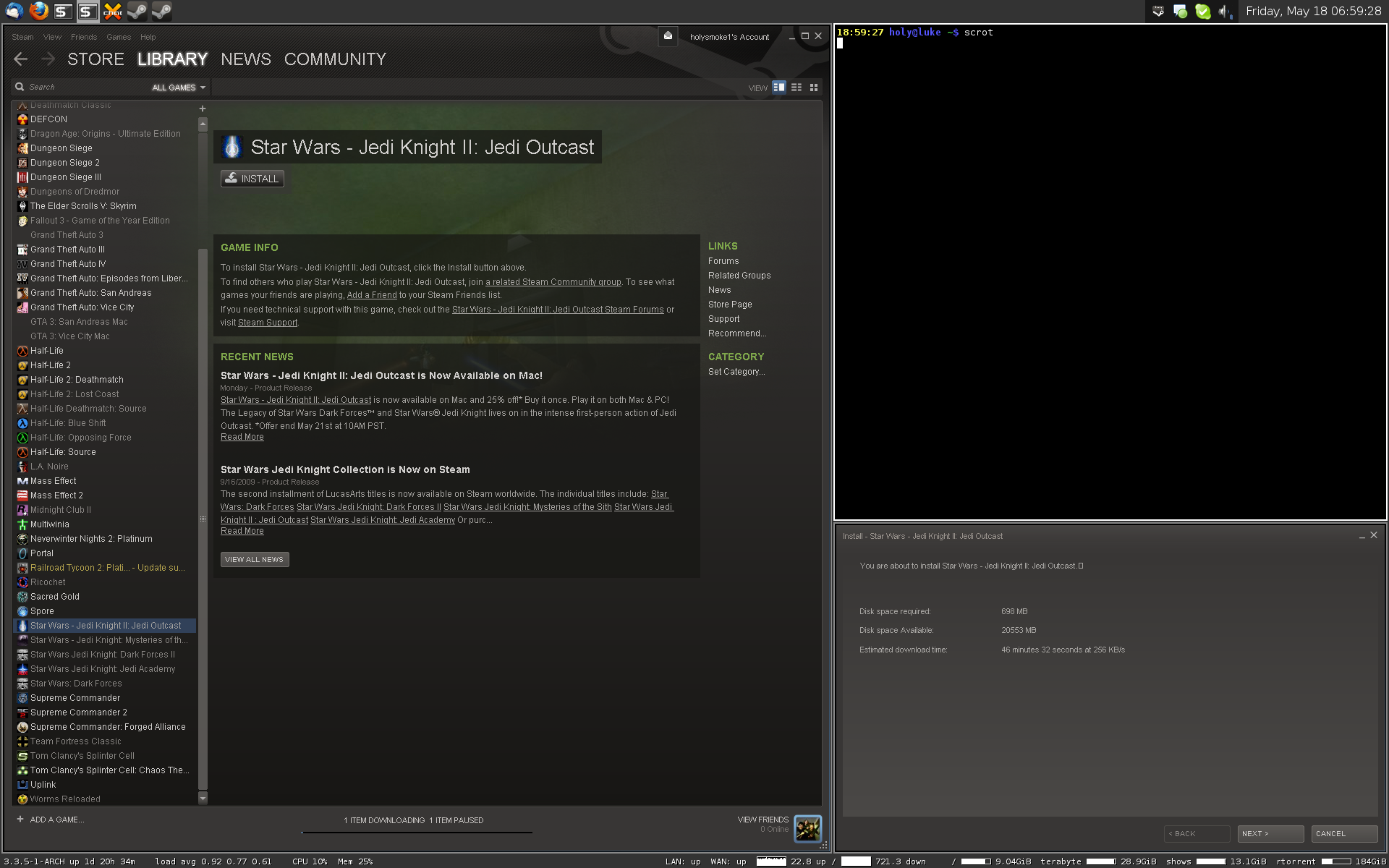The height and width of the screenshot is (868, 1389).
Task: Click the INSTALL button
Action: pyautogui.click(x=252, y=179)
